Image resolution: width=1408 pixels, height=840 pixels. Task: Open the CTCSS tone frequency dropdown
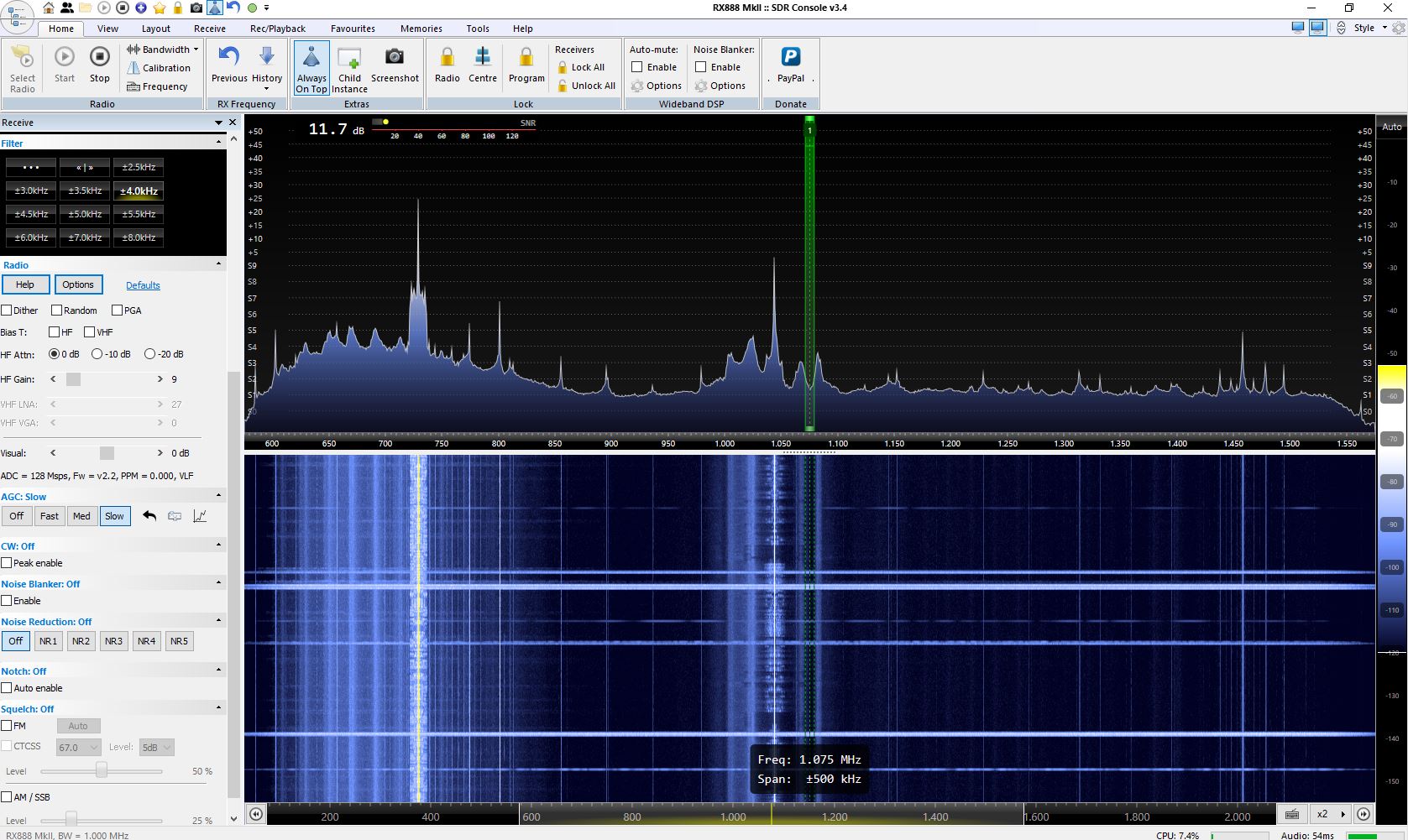[x=77, y=747]
